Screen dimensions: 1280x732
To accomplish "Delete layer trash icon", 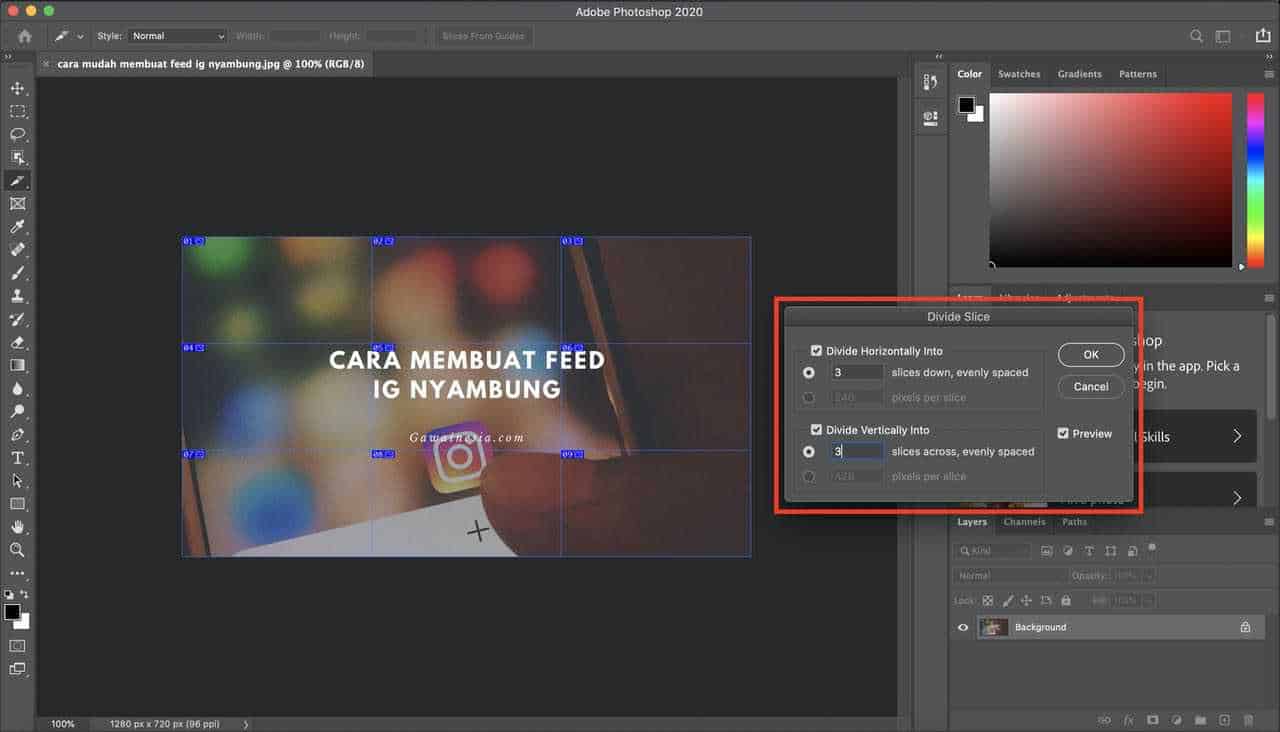I will [1248, 719].
